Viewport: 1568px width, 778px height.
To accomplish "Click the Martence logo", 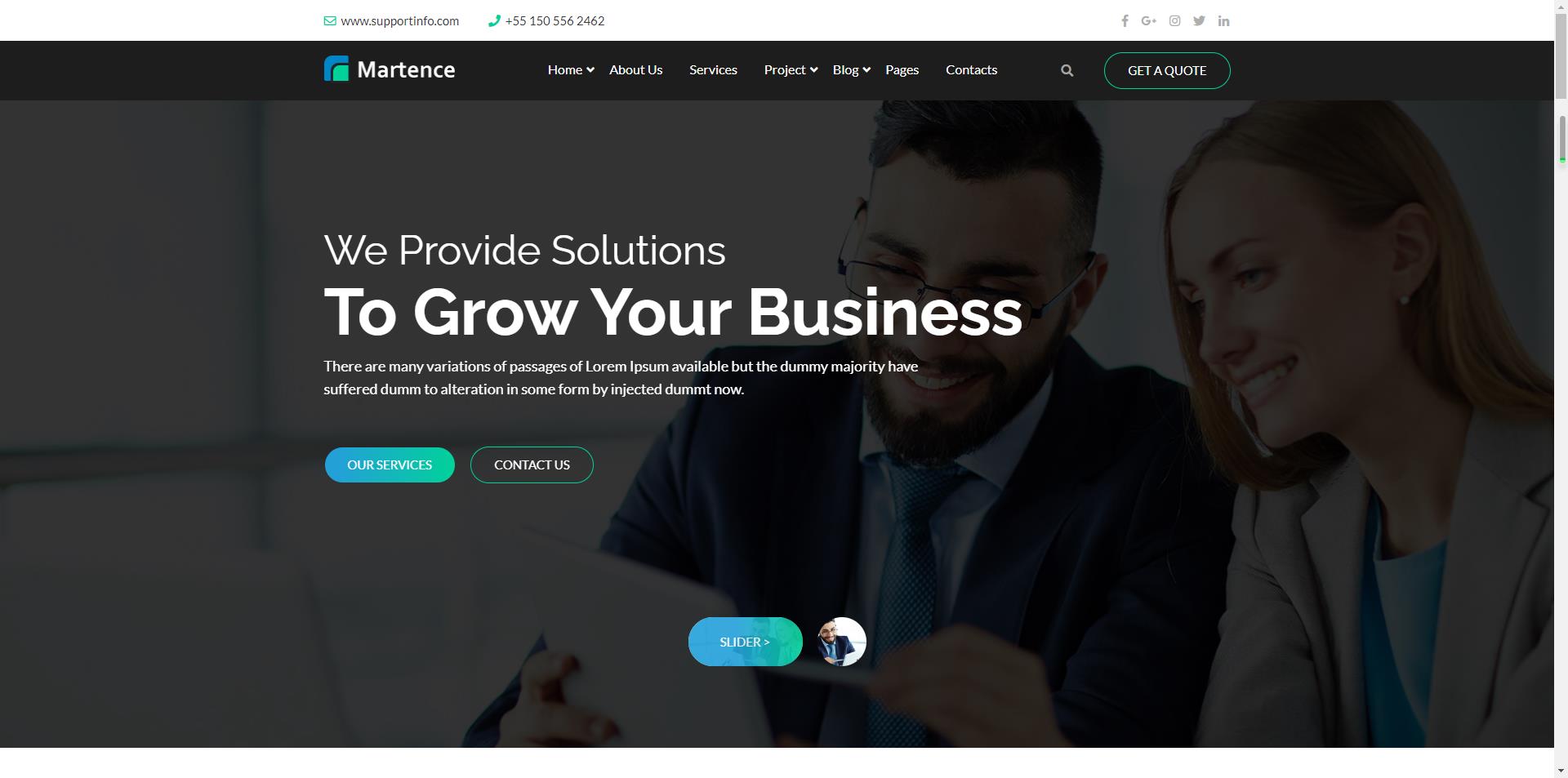I will tap(390, 69).
